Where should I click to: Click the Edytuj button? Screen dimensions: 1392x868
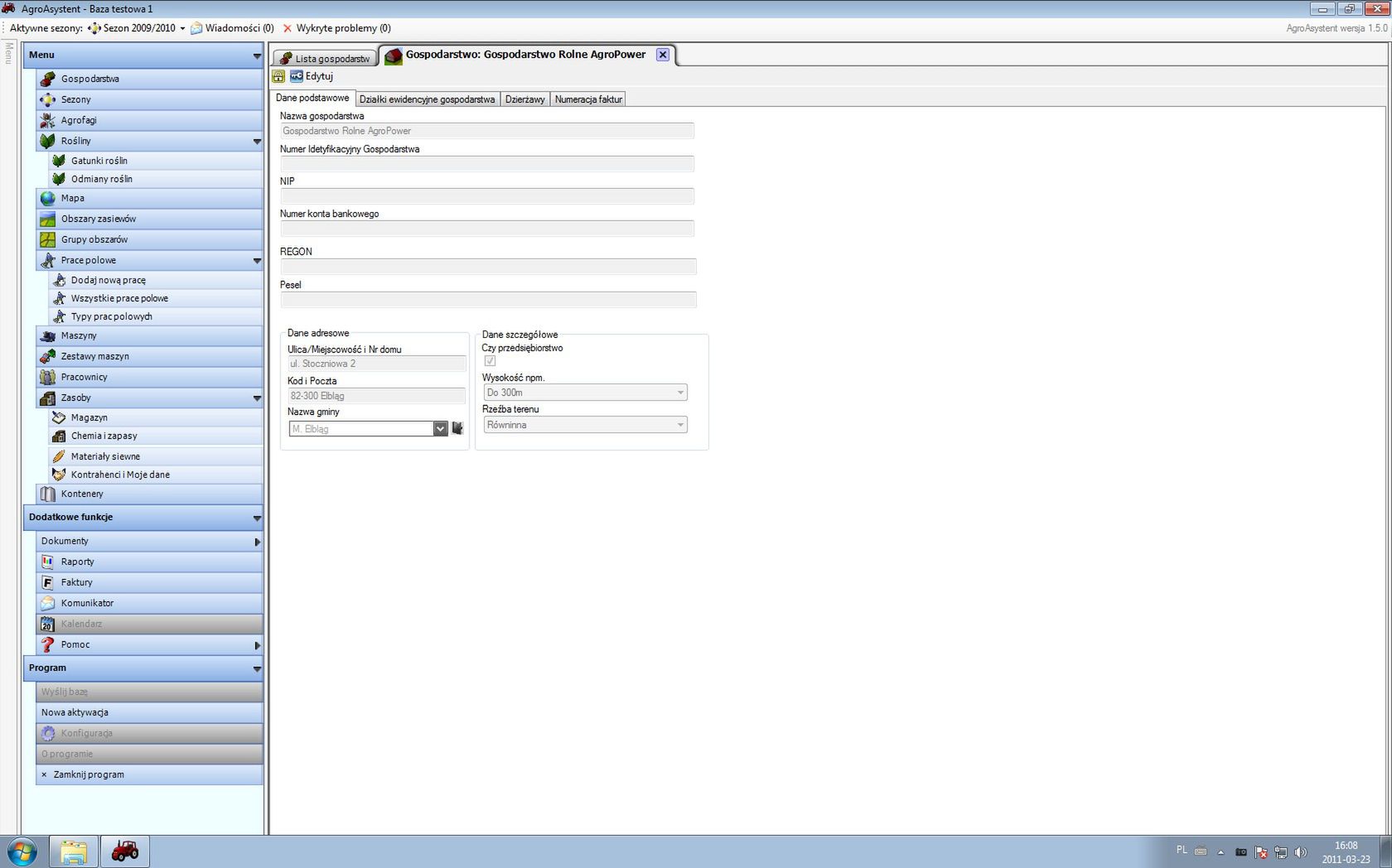point(312,76)
